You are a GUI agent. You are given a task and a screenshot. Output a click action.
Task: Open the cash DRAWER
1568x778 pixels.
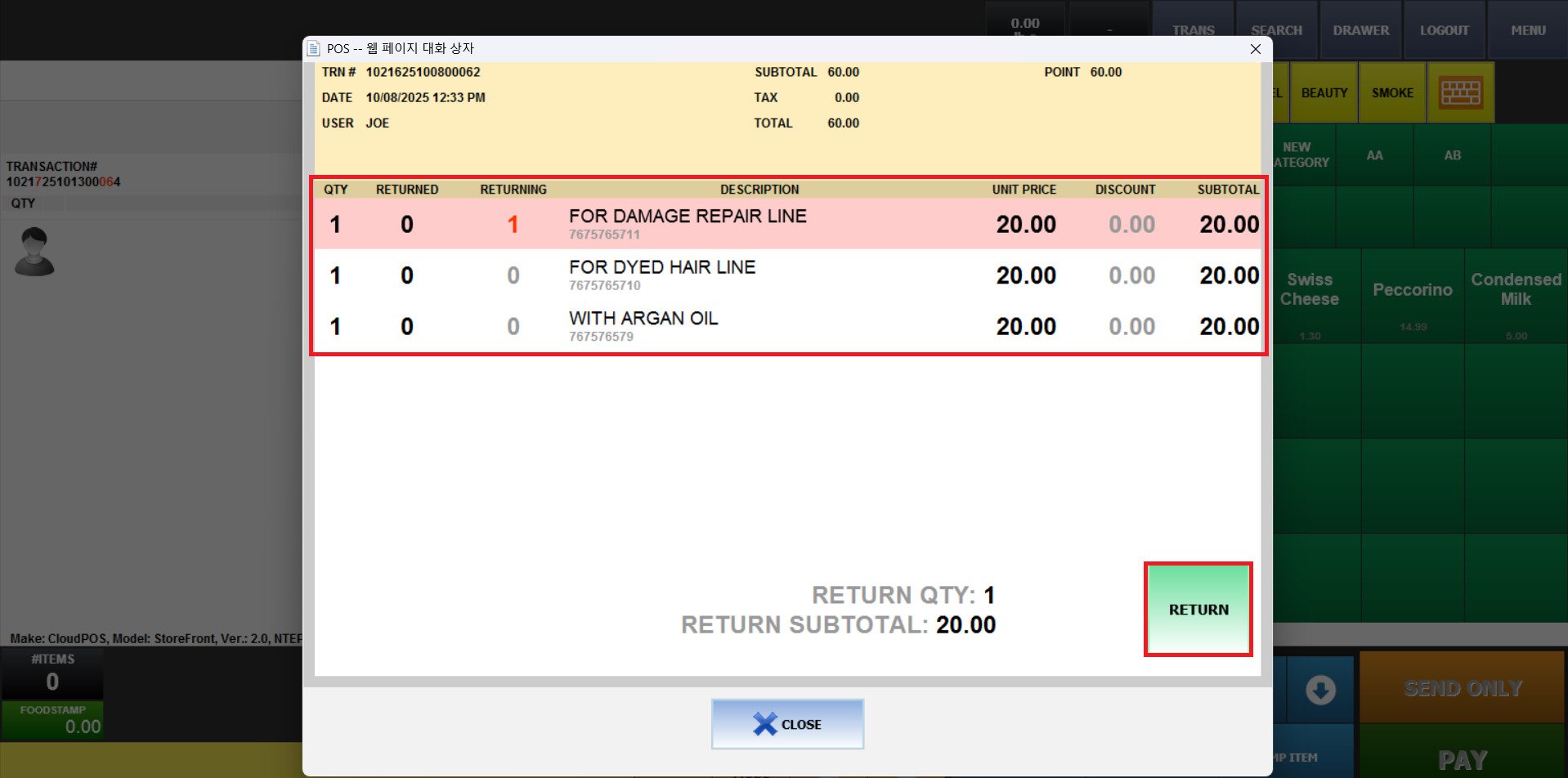tap(1360, 30)
